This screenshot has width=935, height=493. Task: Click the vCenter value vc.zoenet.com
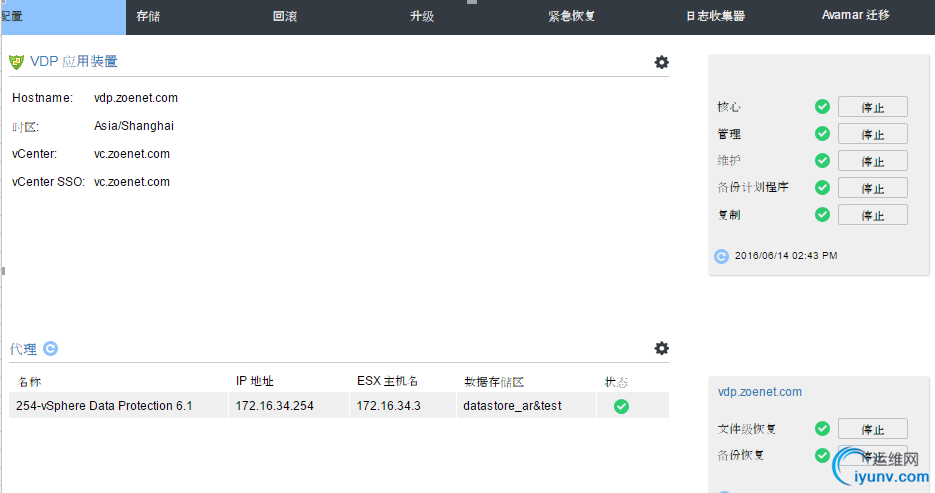click(132, 154)
